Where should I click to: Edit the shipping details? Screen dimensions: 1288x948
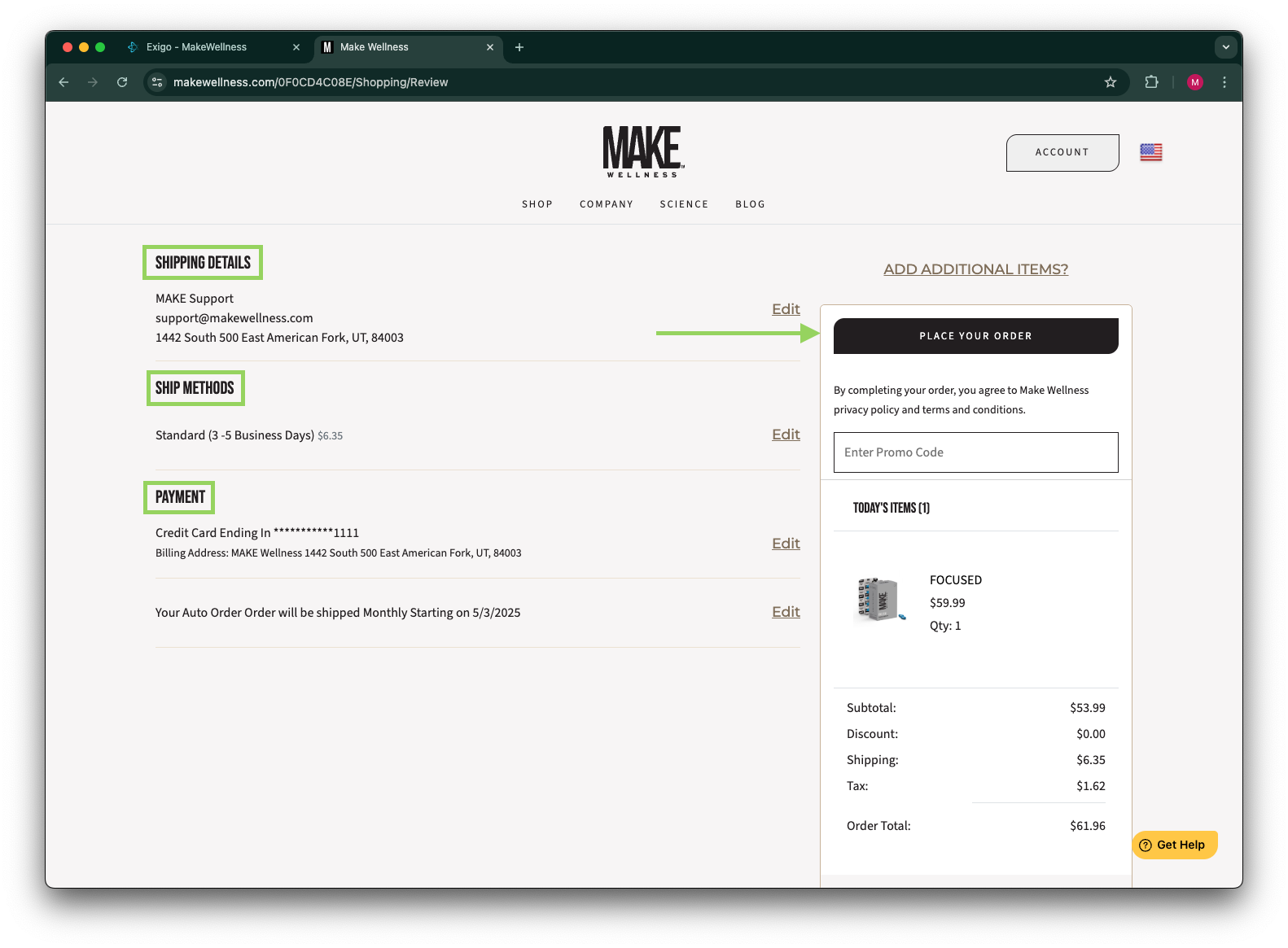pos(786,309)
